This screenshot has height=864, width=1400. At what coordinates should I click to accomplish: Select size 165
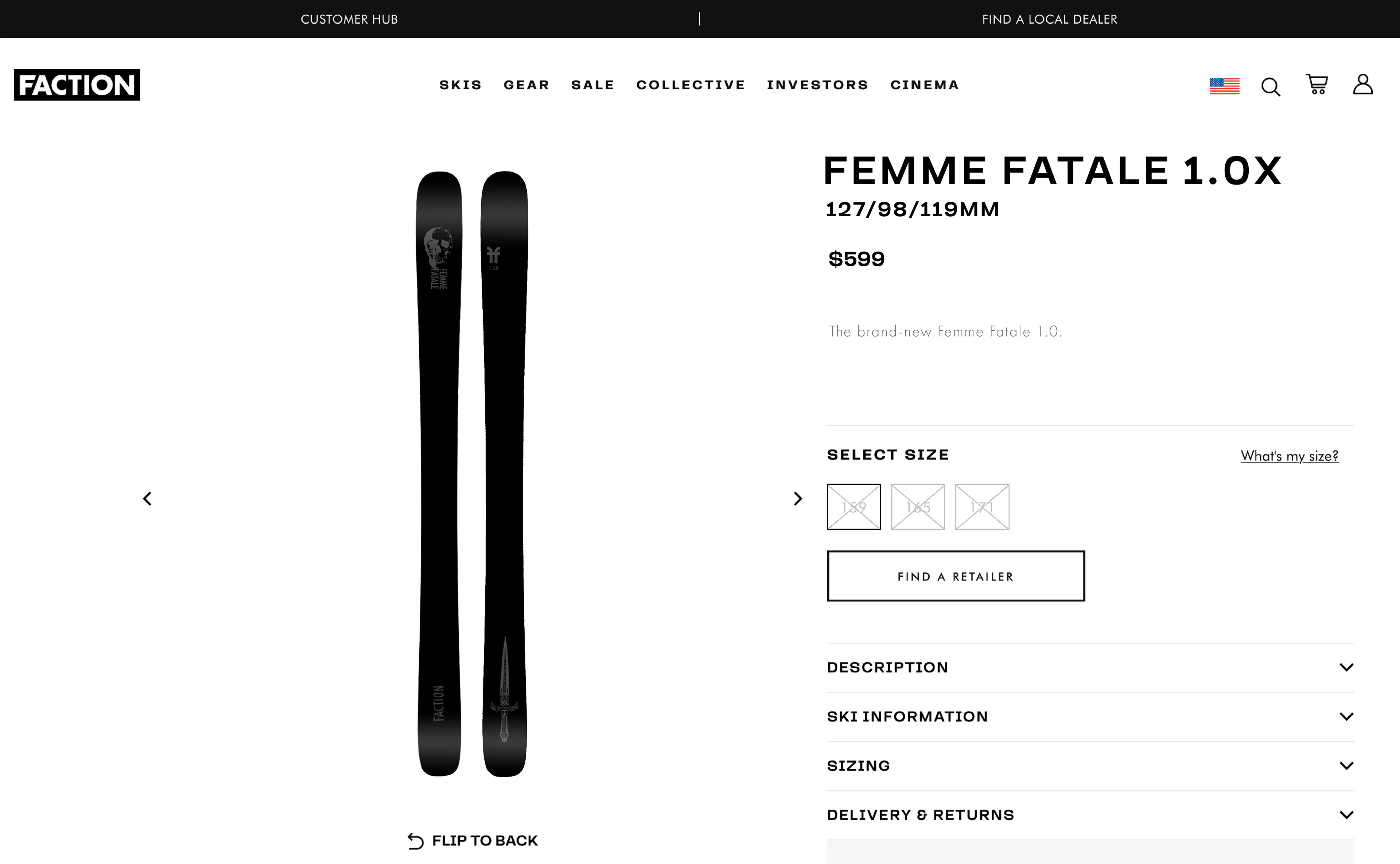click(918, 507)
